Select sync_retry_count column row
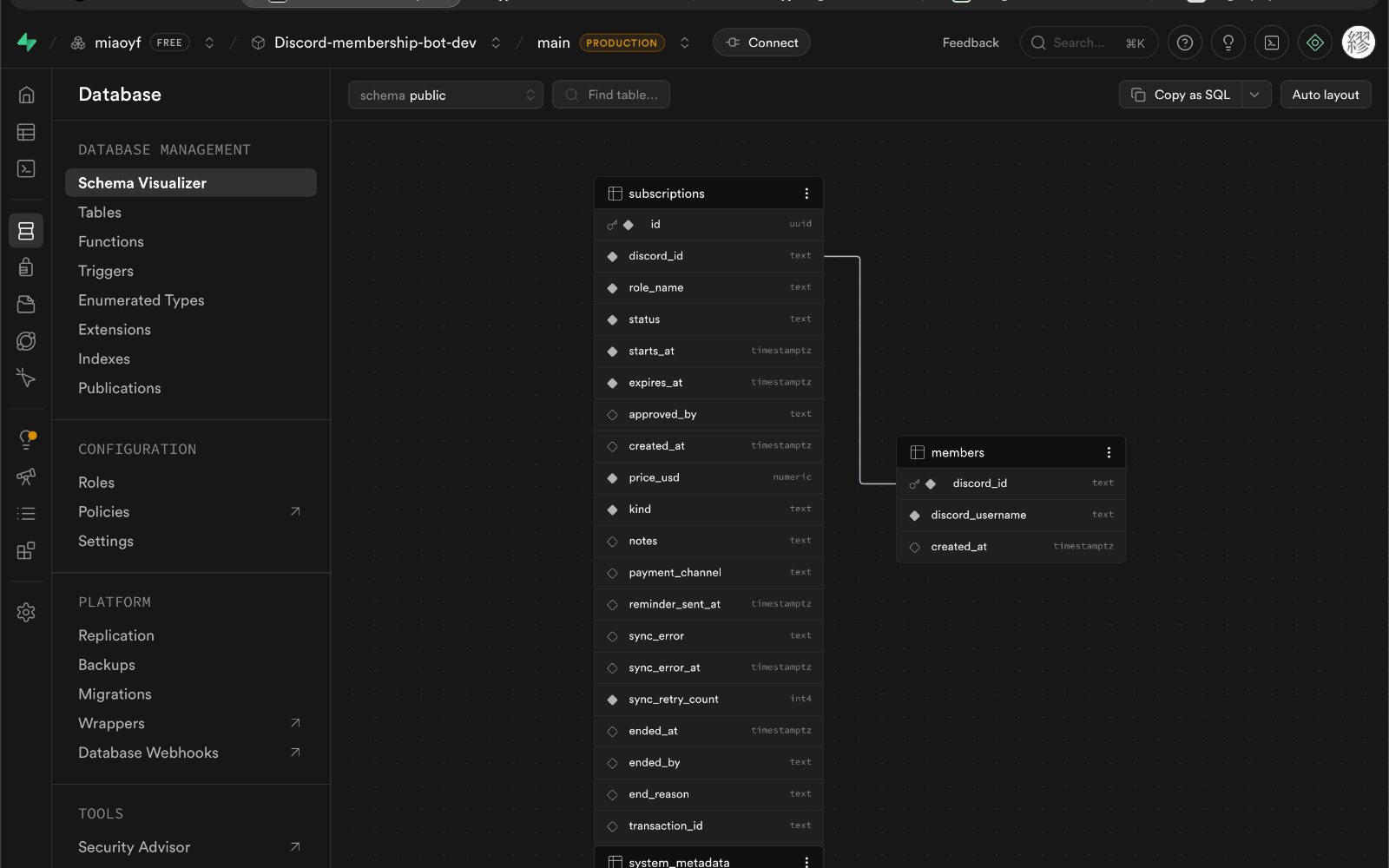 click(x=708, y=700)
